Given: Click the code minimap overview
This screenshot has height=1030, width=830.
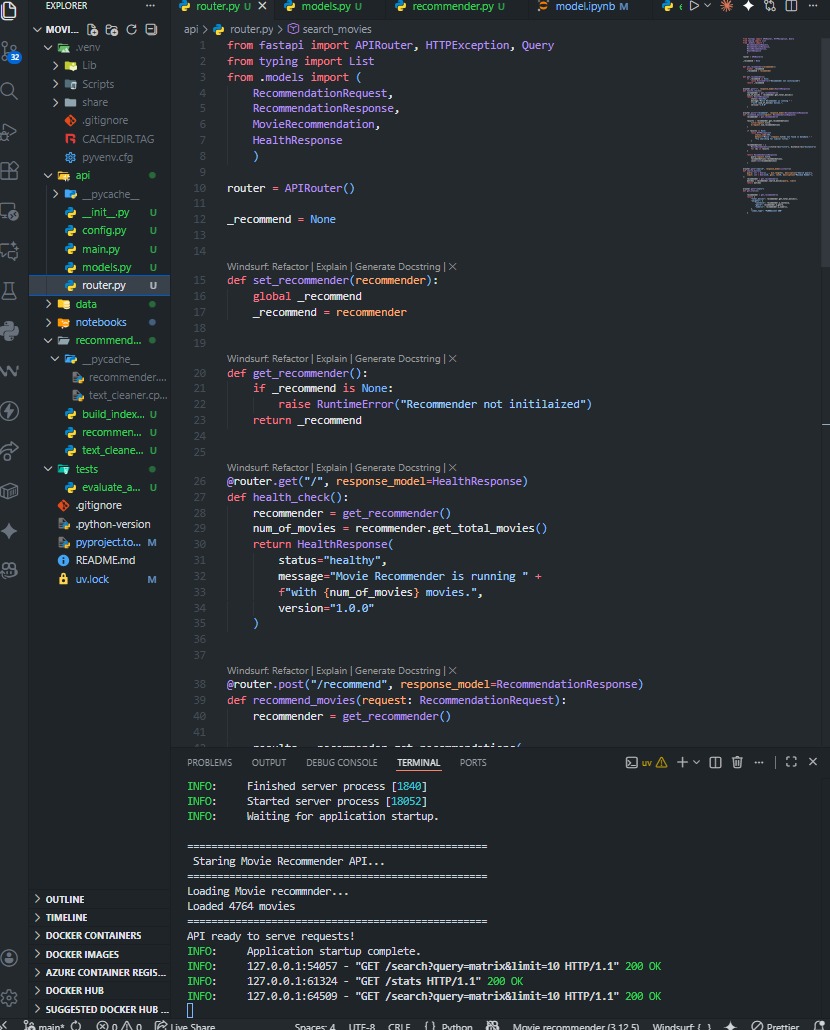Looking at the screenshot, I should pyautogui.click(x=779, y=125).
